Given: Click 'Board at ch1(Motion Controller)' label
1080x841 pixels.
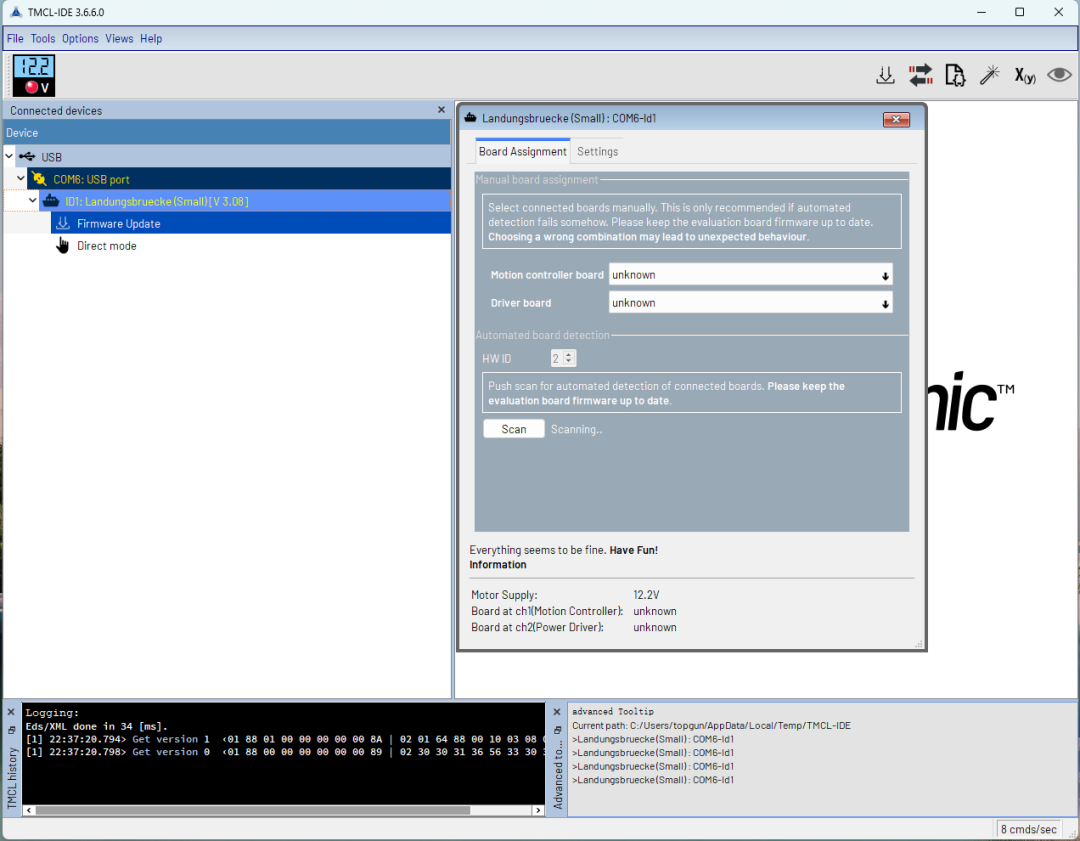Looking at the screenshot, I should (547, 611).
